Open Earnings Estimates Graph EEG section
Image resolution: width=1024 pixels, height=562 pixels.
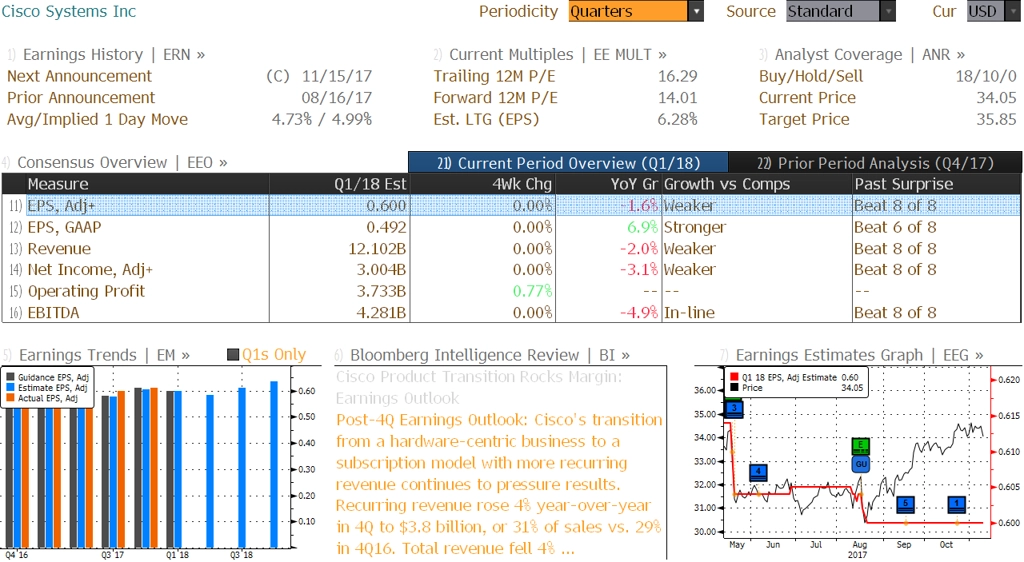pyautogui.click(x=859, y=354)
